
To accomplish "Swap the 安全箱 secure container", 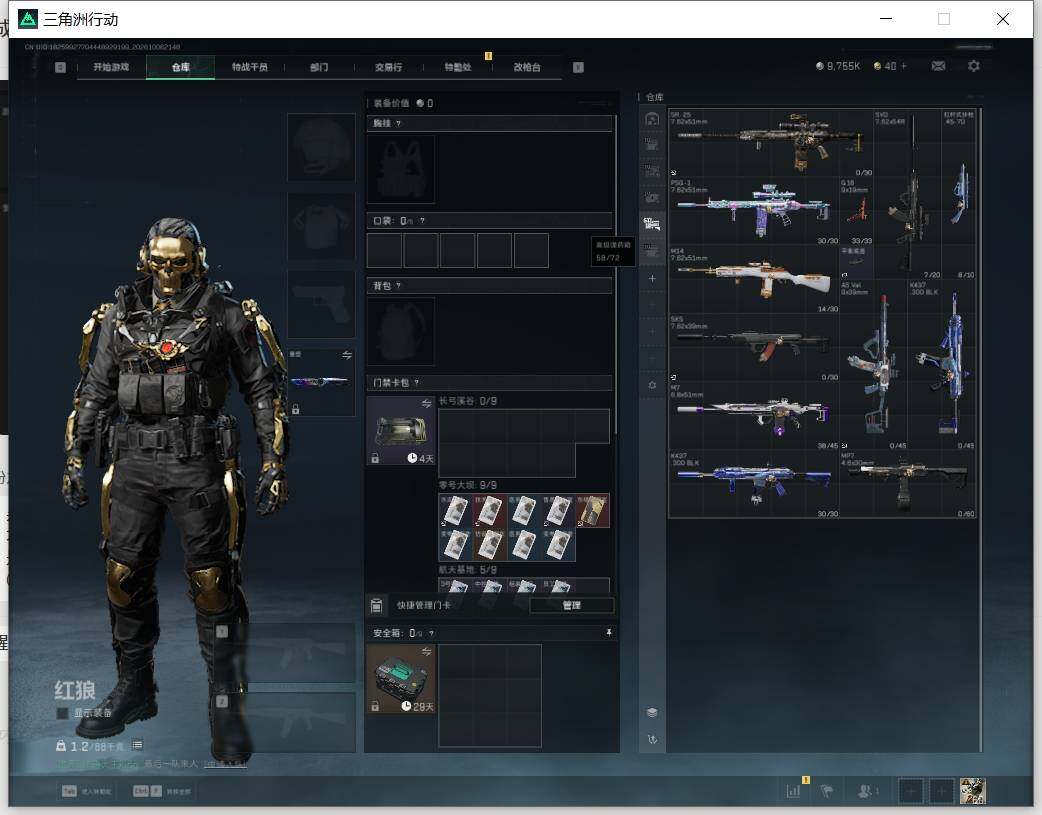I will click(426, 651).
